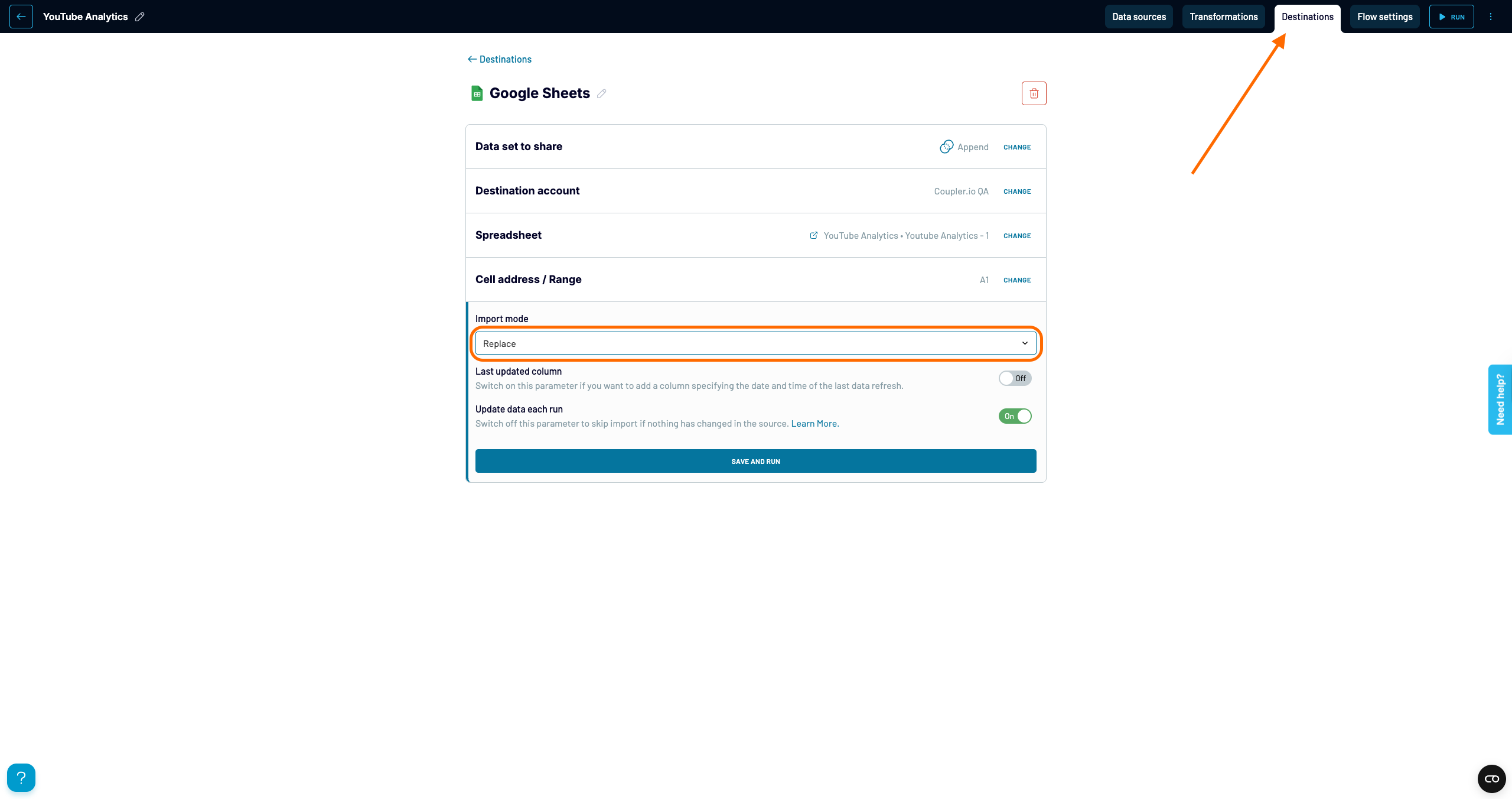Click the YouTube Analytics • Youtube Analytics - 1 text

click(x=906, y=236)
